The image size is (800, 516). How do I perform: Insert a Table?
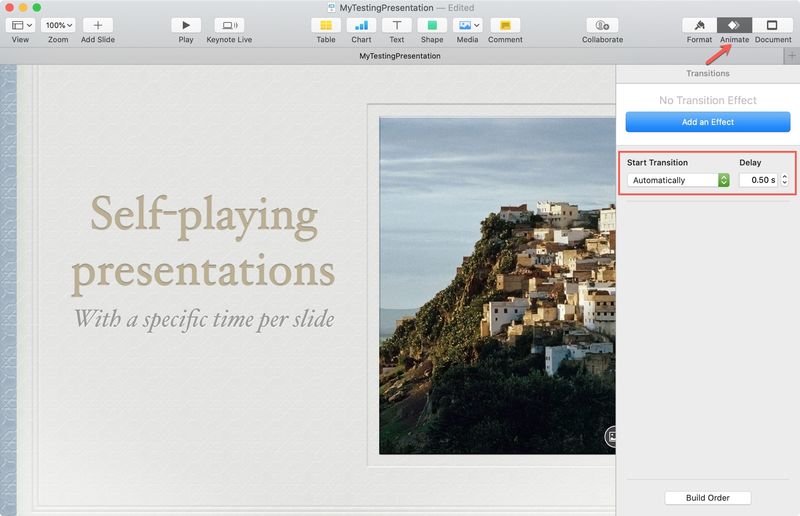point(326,25)
